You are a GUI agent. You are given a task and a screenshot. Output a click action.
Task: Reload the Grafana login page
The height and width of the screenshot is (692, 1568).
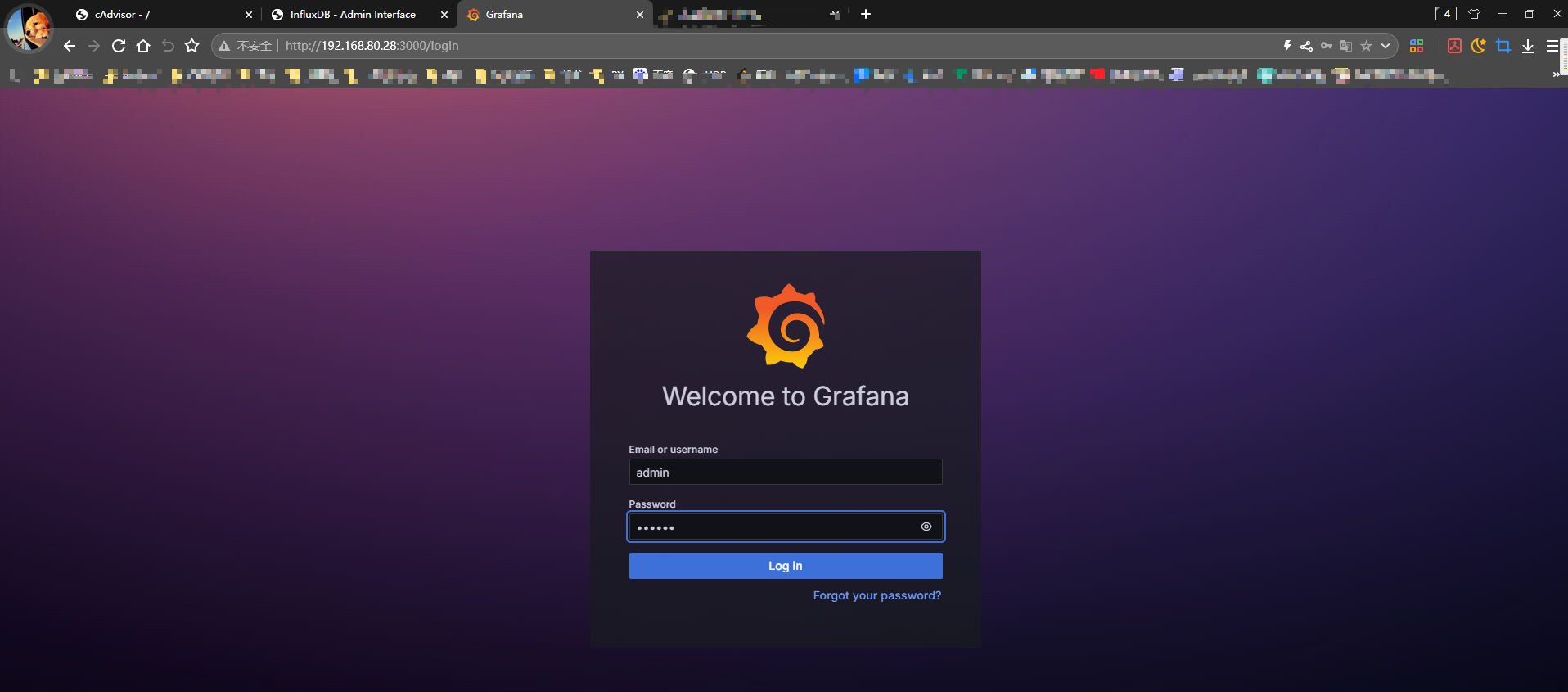click(119, 46)
